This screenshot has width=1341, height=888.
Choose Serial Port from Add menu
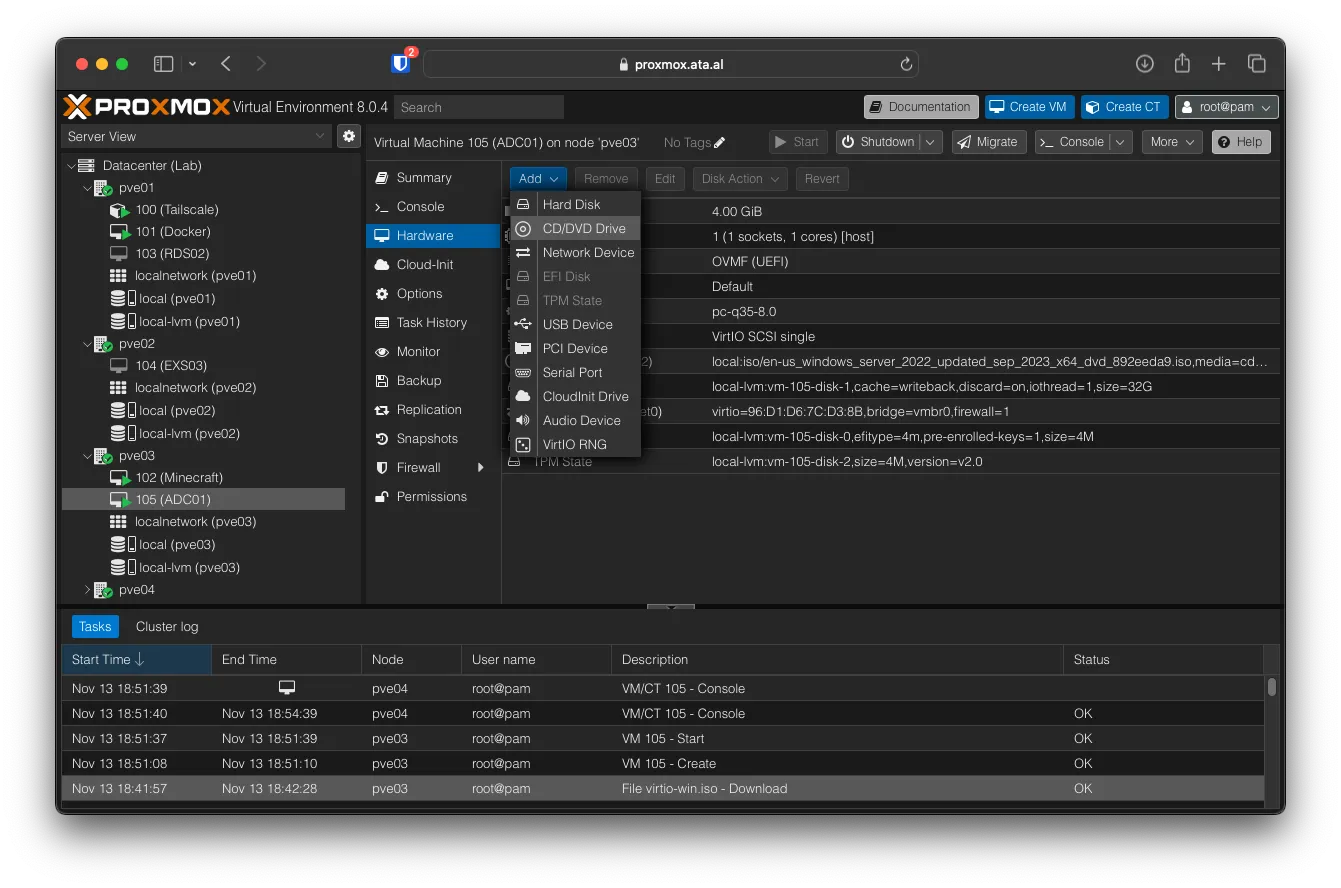click(x=575, y=372)
